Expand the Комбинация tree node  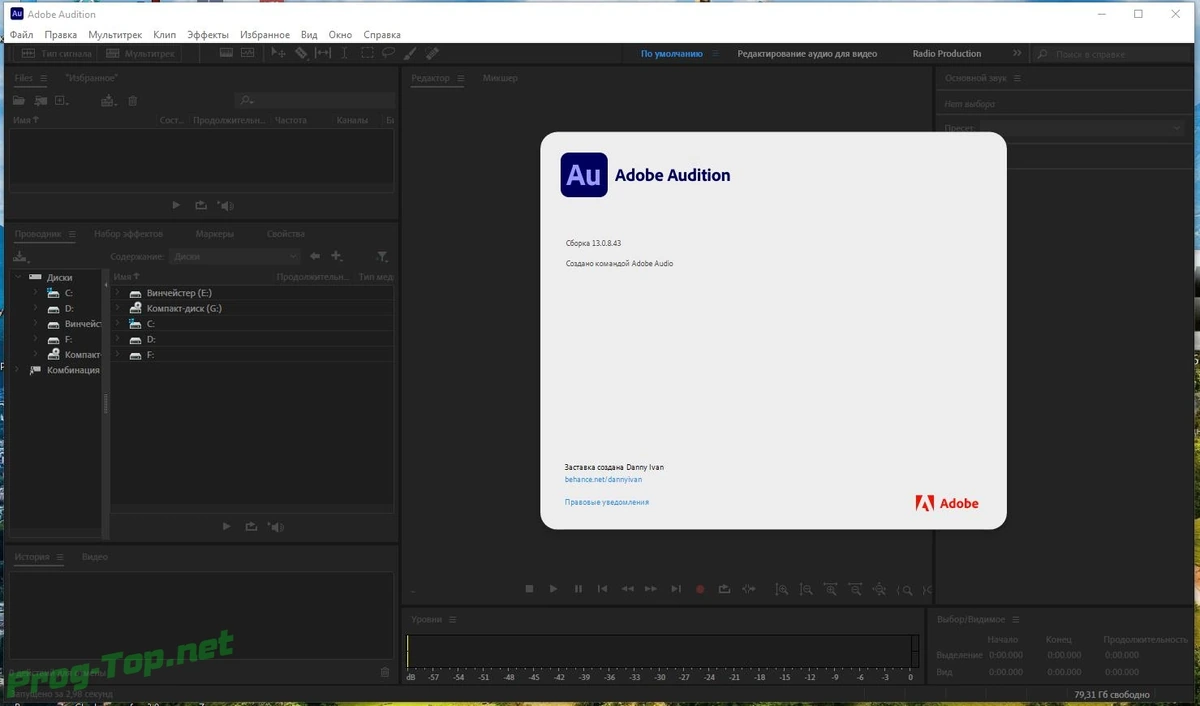click(18, 370)
